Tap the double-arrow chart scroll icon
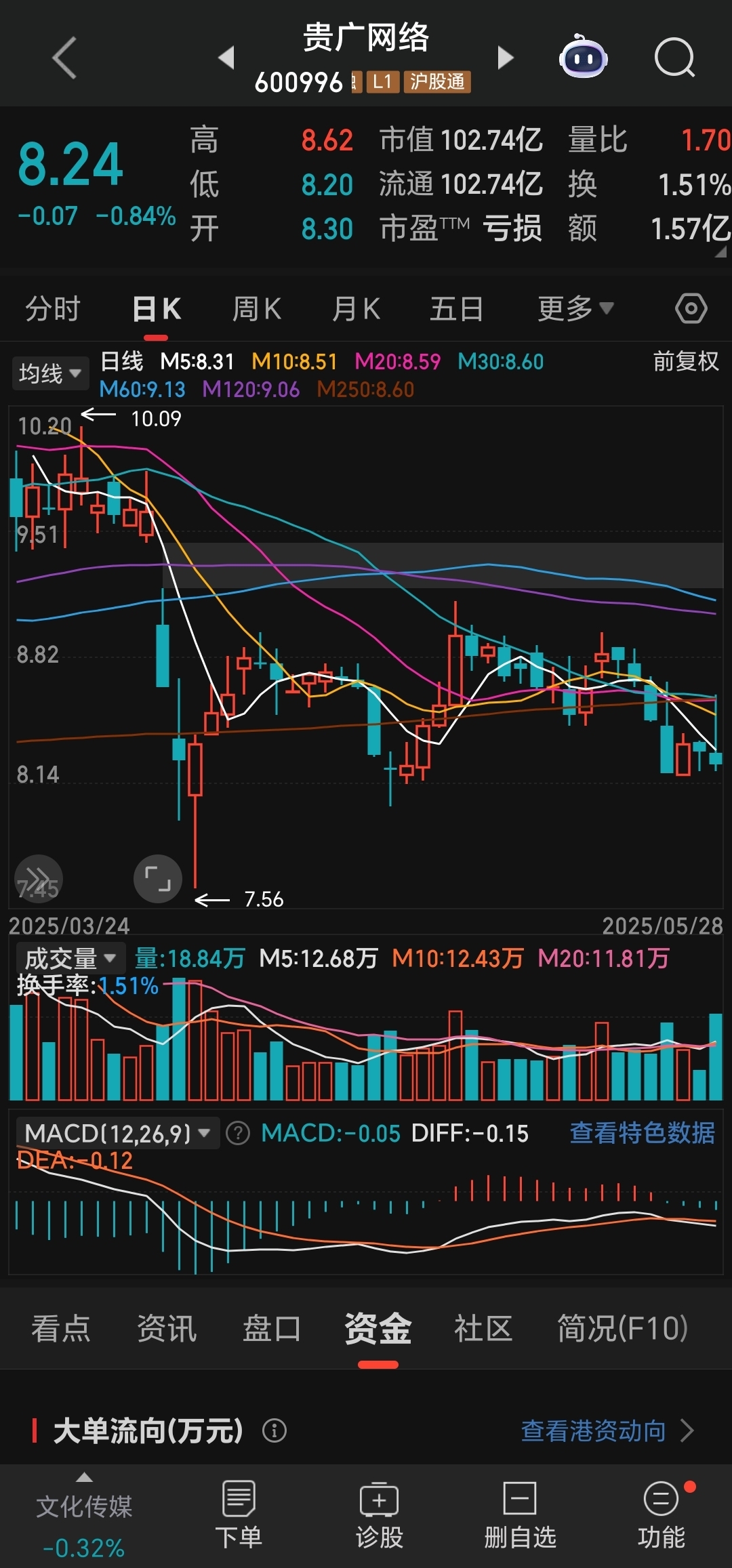Screen dimensions: 732x1568 39,879
